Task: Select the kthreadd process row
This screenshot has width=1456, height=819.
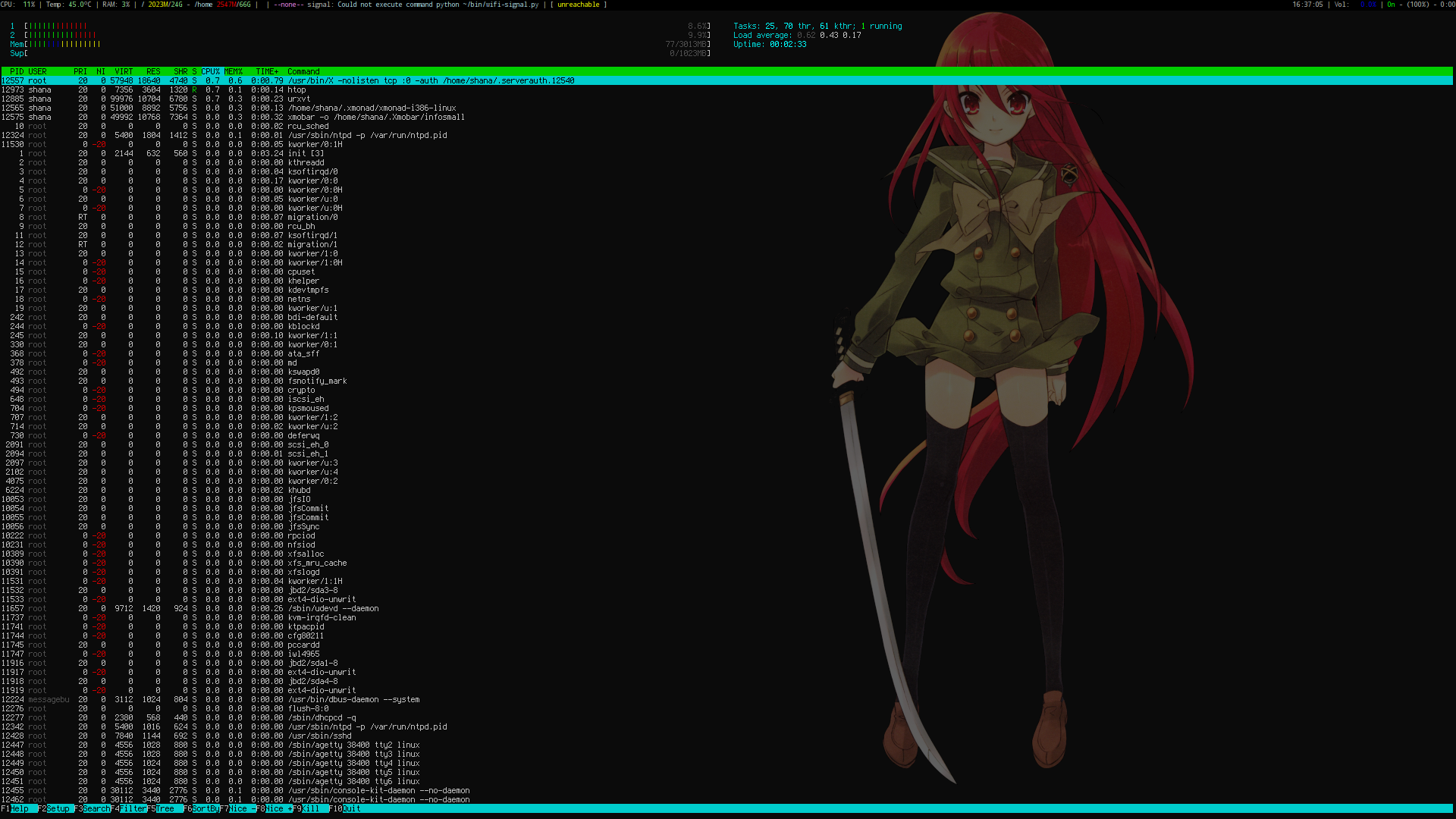Action: tap(726, 162)
